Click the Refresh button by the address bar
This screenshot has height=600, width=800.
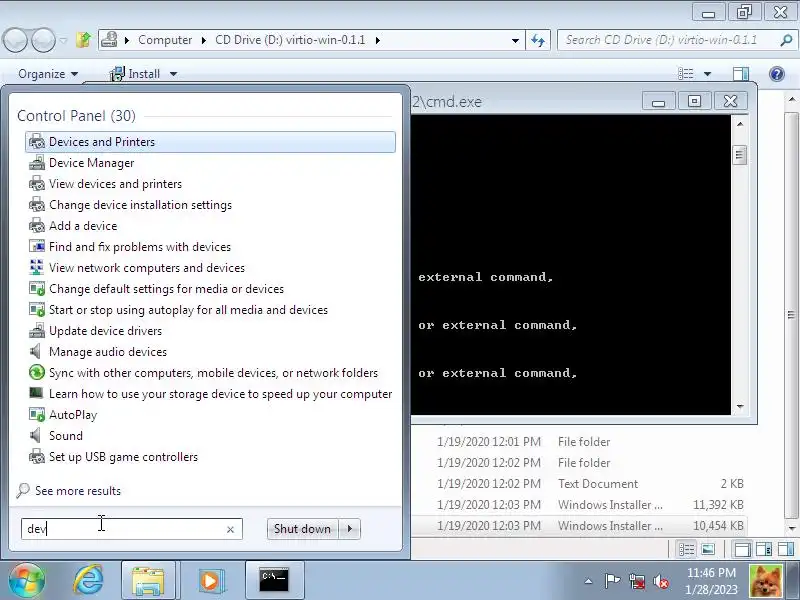click(538, 40)
